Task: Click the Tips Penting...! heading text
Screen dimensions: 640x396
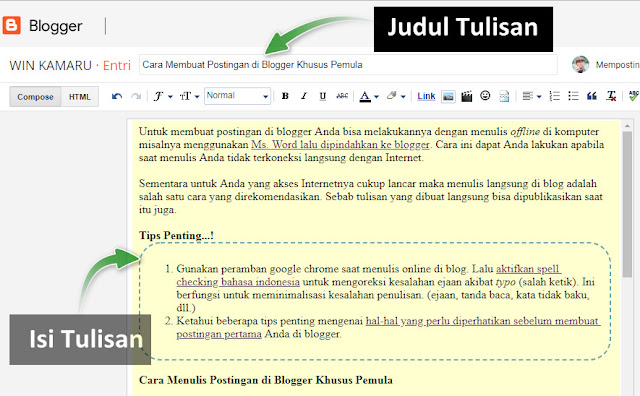Action: (x=176, y=236)
